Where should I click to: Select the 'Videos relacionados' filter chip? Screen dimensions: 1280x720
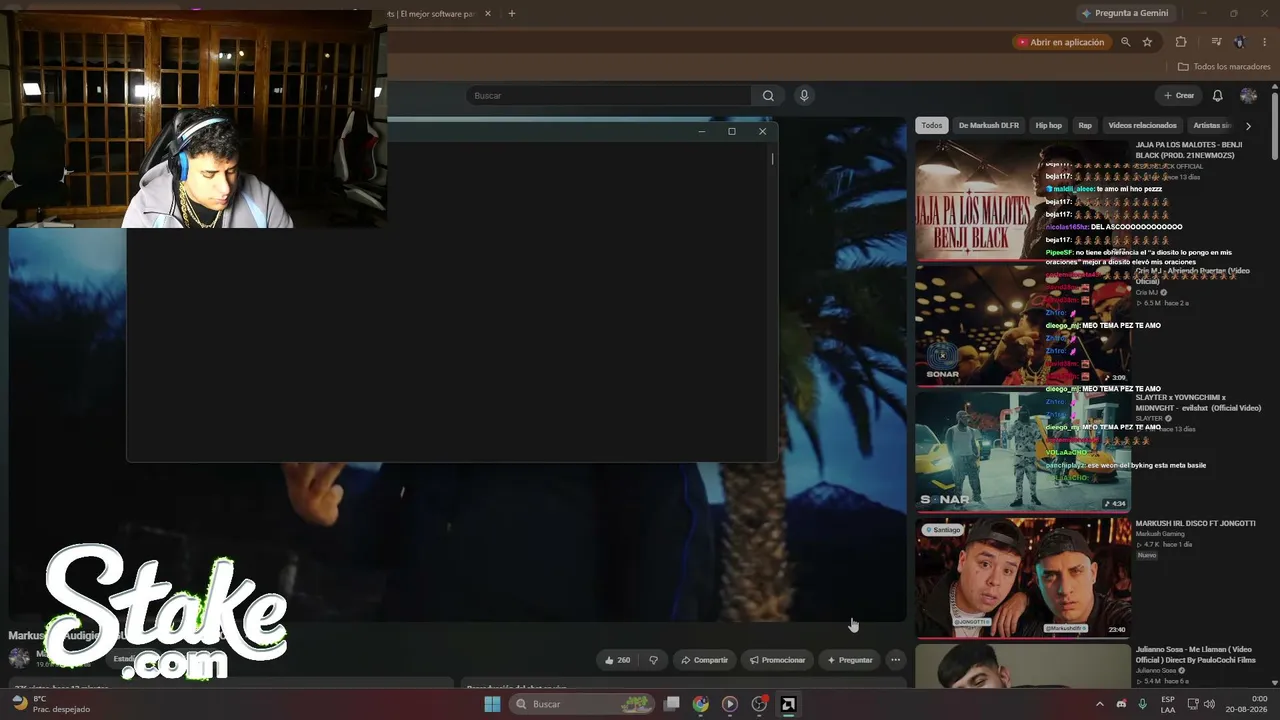tap(1142, 126)
